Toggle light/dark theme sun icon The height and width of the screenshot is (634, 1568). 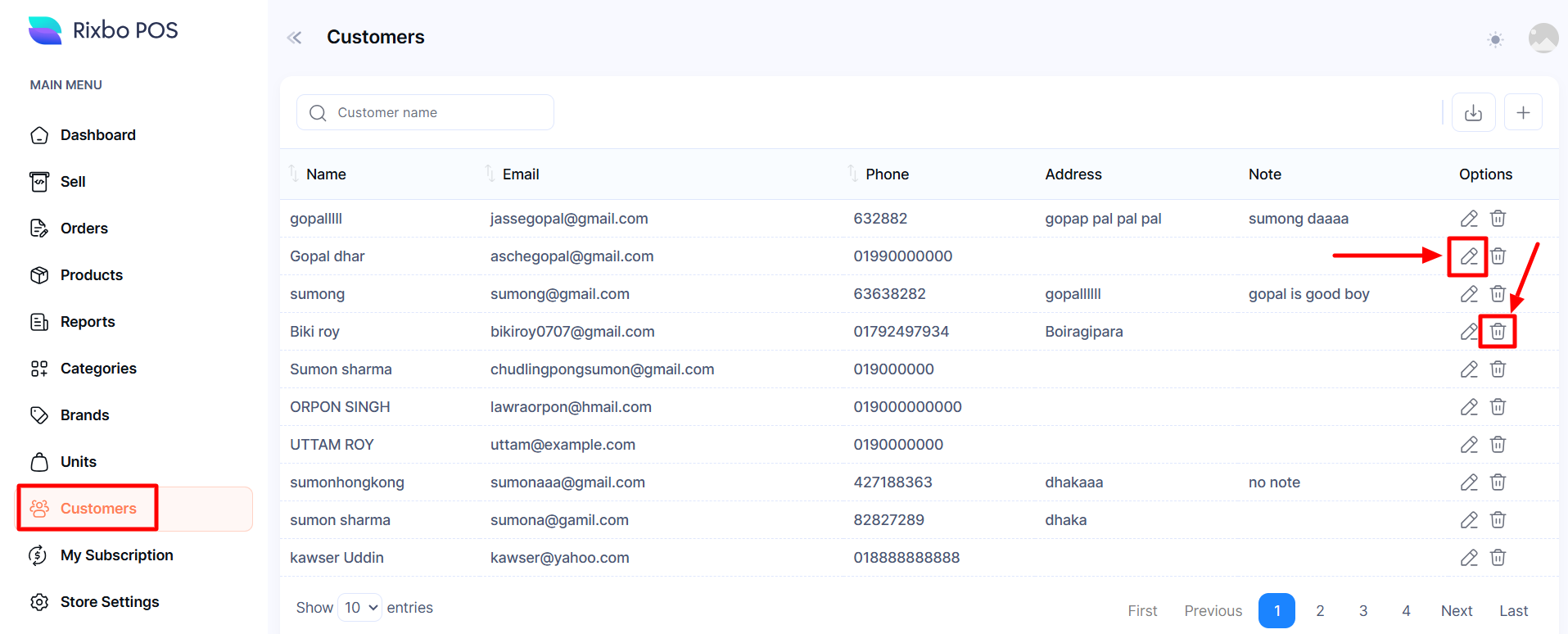(x=1495, y=39)
